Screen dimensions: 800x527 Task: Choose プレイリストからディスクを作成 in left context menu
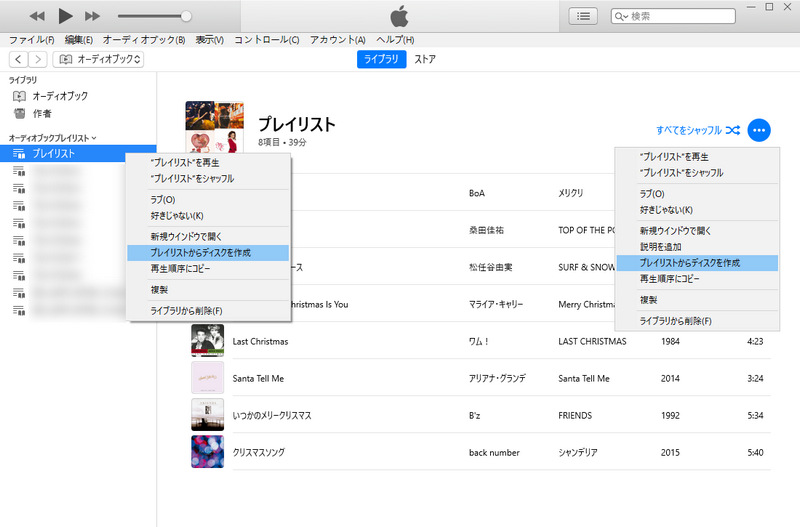pos(208,253)
